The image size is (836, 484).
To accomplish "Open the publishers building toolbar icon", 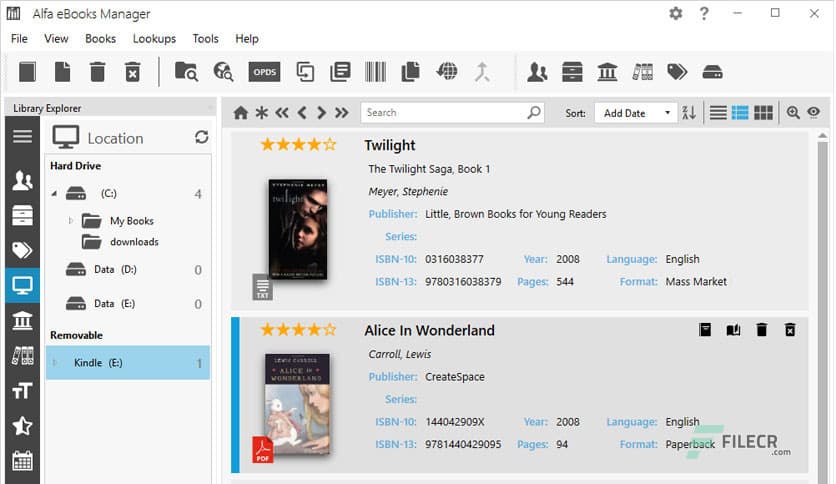I will [607, 72].
